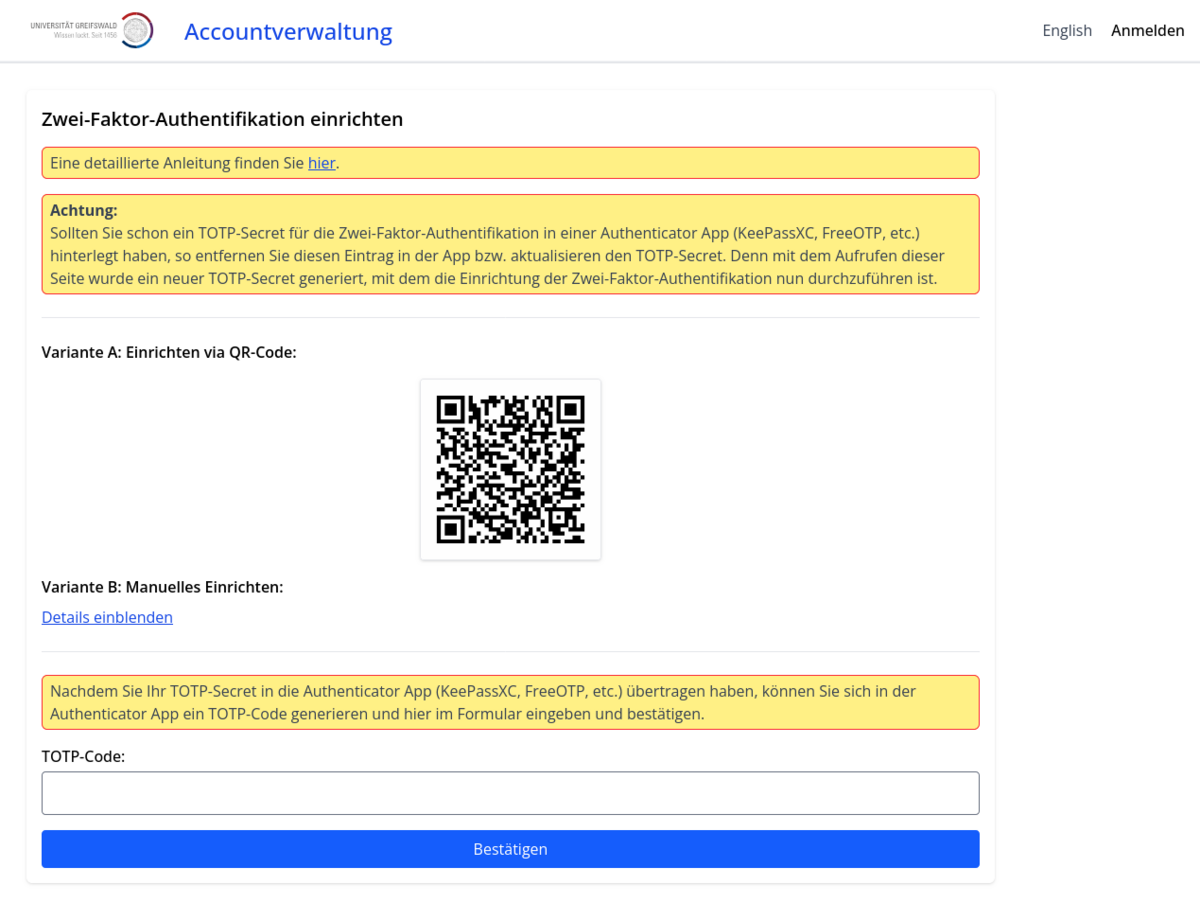Click the 'Zwei-Faktor-Authentifikation einrichten' heading
This screenshot has height=903, width=1200.
222,119
